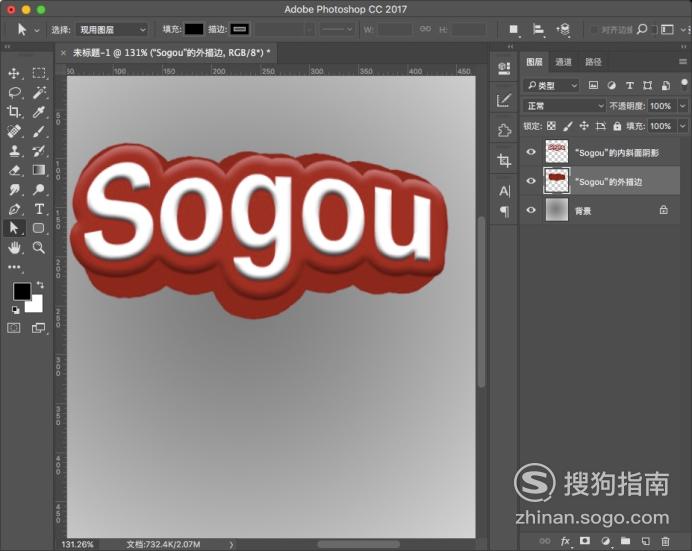The image size is (692, 551).
Task: Select the Dodge tool
Action: point(39,189)
